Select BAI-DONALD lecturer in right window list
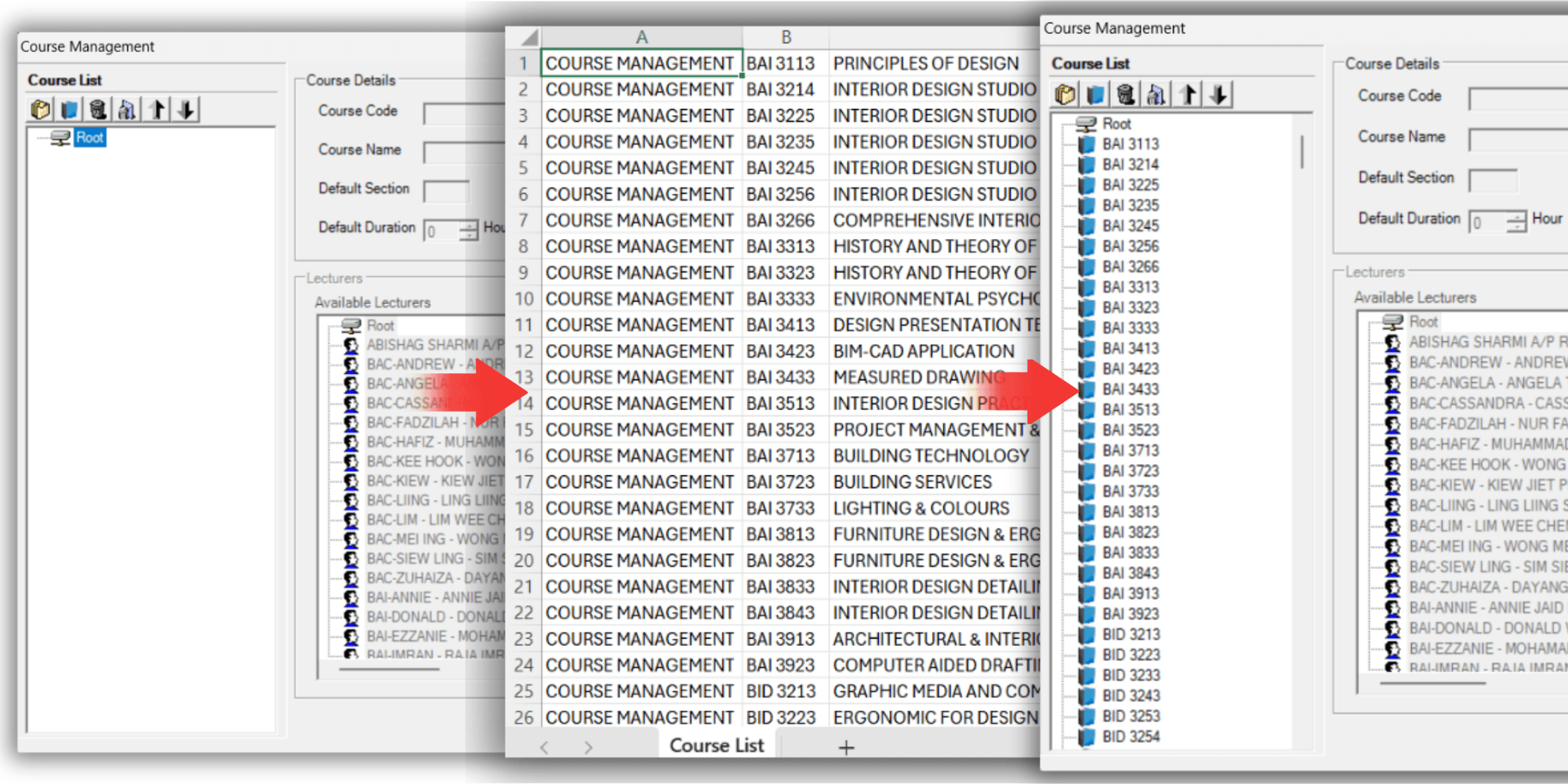The height and width of the screenshot is (784, 1568). (x=1488, y=628)
